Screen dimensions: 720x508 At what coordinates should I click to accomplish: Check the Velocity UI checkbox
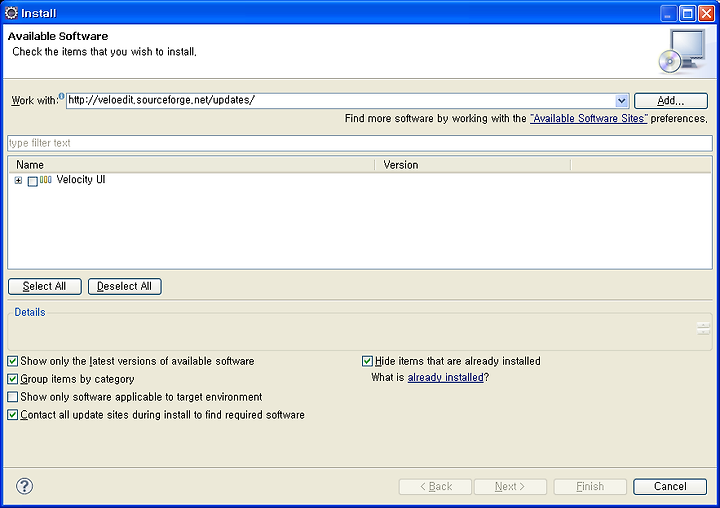33,181
